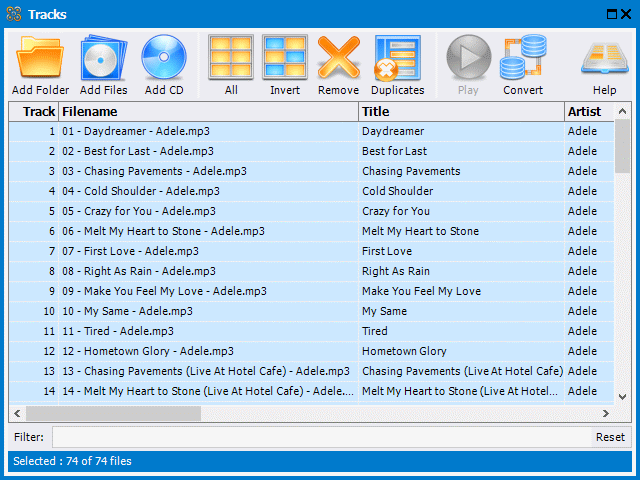Click the horizontal scrollbar thumb

(x=113, y=413)
